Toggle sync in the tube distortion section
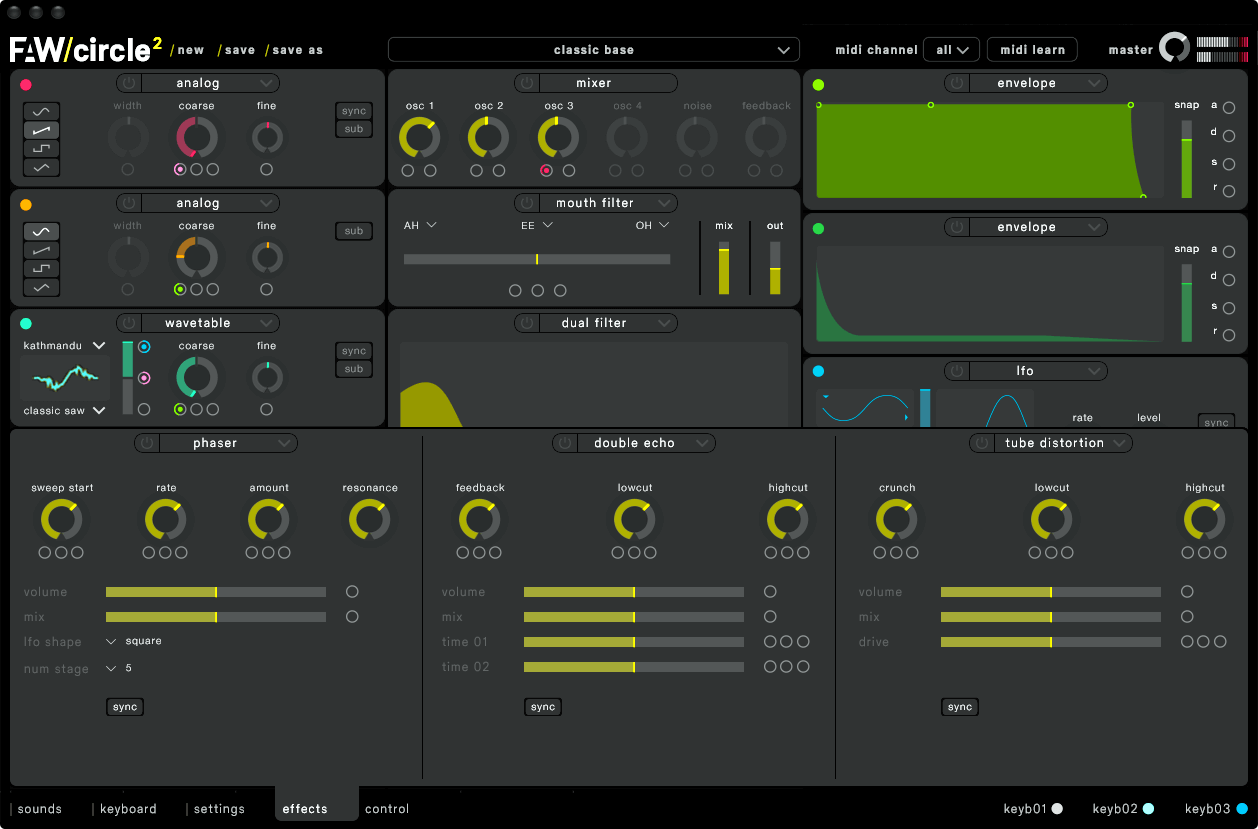 tap(959, 707)
